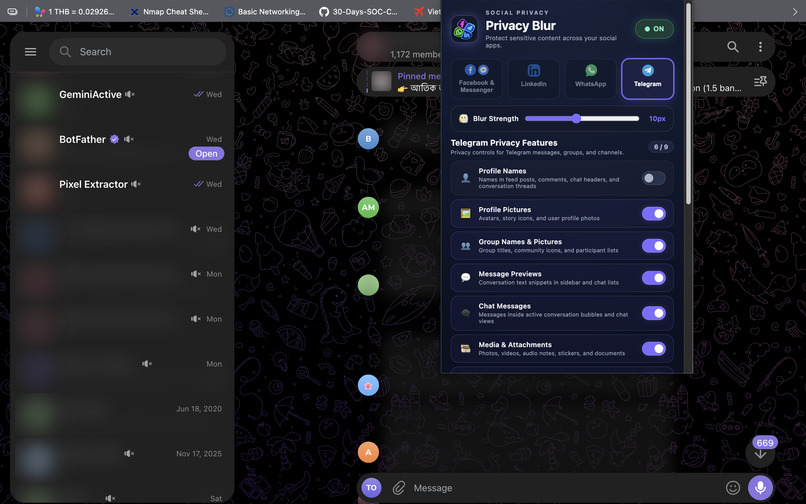The width and height of the screenshot is (806, 504).
Task: Switch to the Nmap Cheat Sheet browser tab
Action: (x=169, y=11)
